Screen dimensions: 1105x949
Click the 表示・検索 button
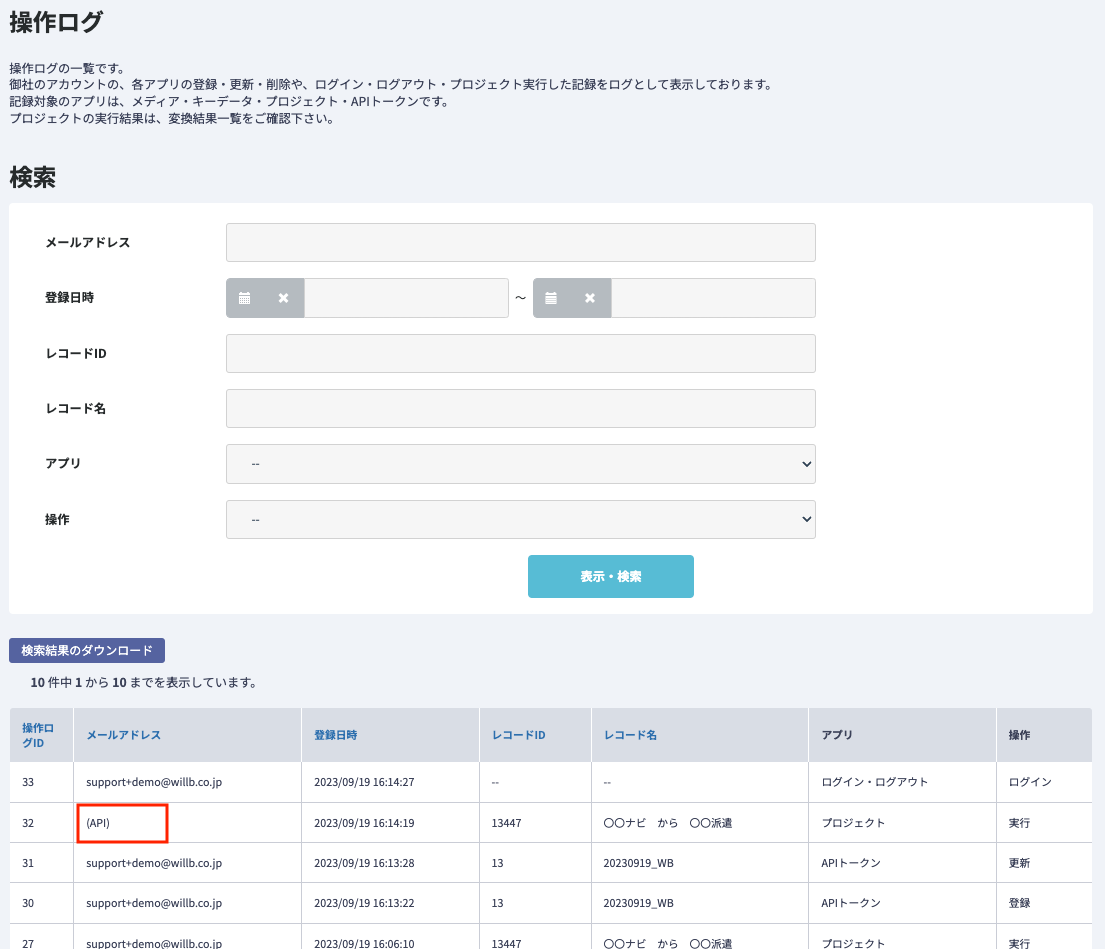click(610, 576)
